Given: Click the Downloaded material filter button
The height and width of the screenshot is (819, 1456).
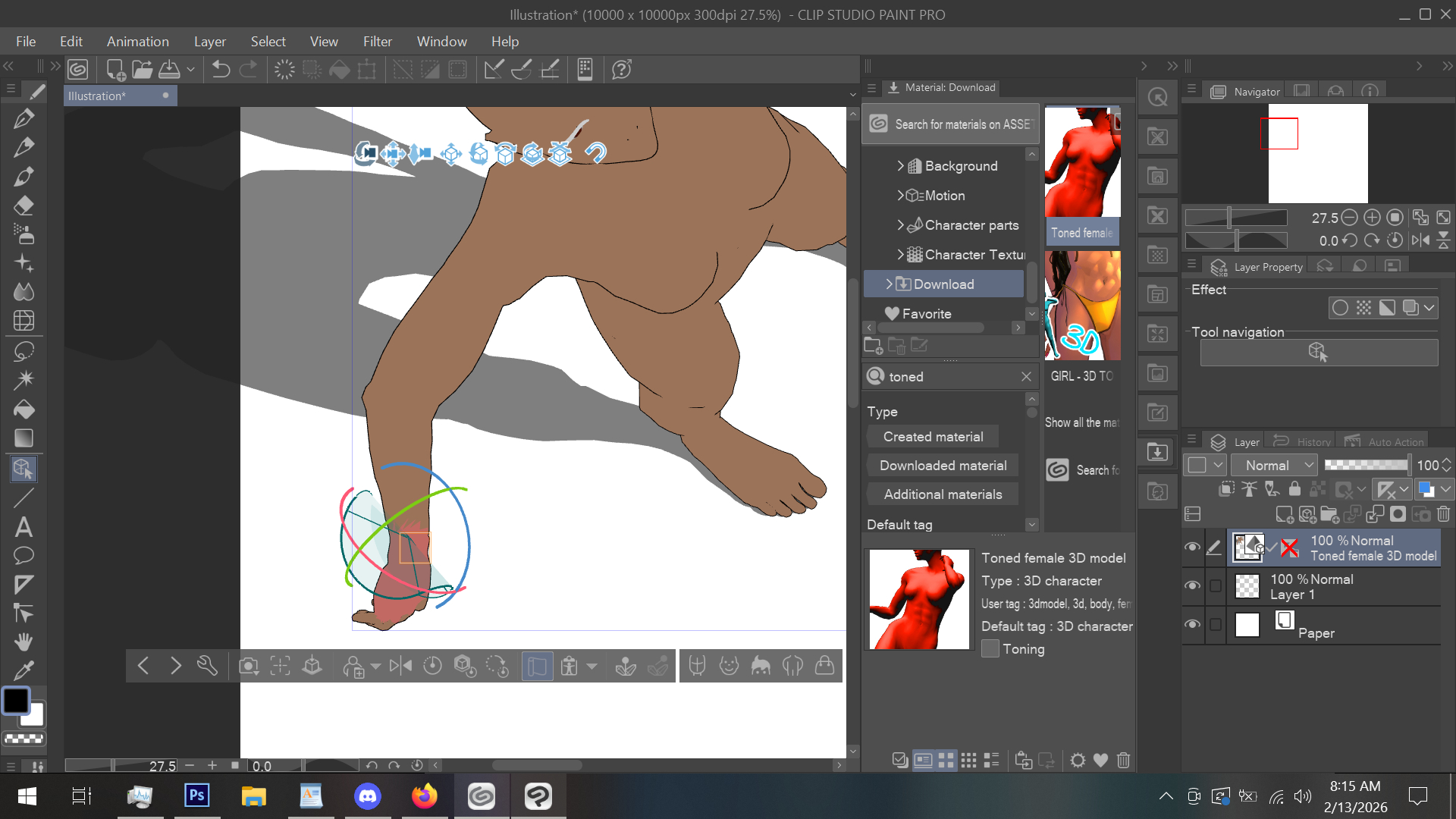Looking at the screenshot, I should (943, 466).
